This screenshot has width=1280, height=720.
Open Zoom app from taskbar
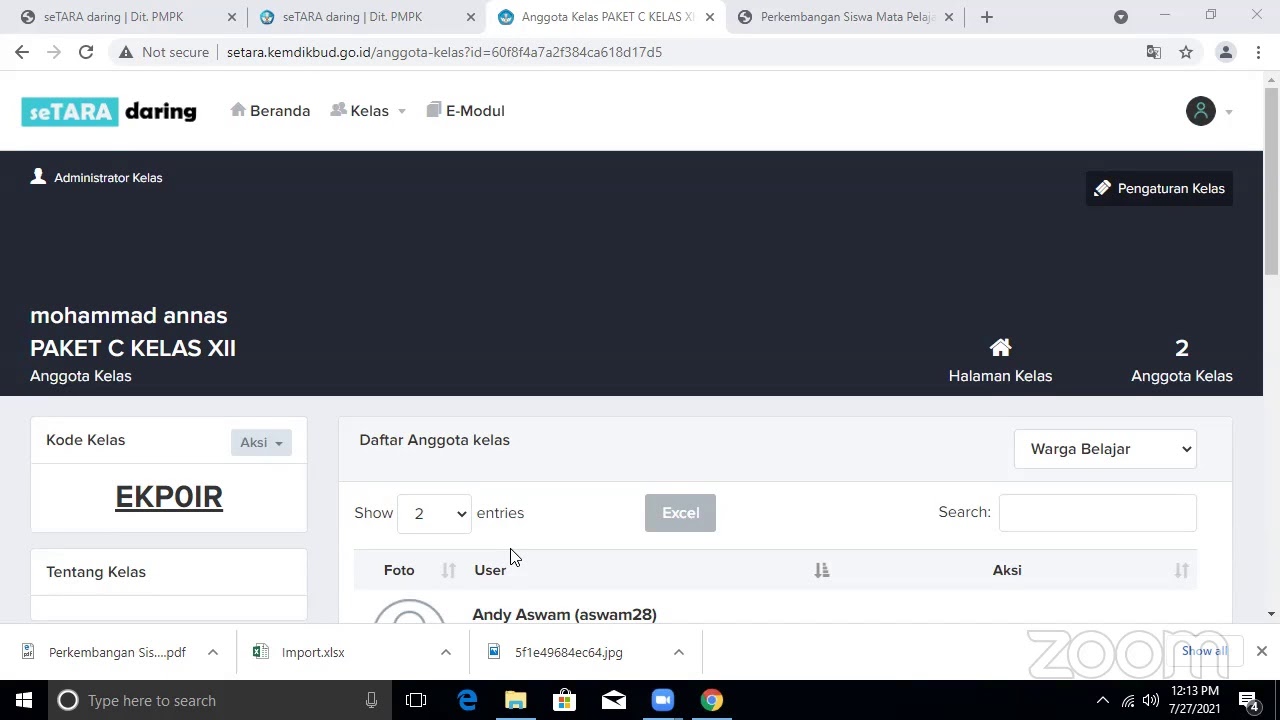click(663, 700)
